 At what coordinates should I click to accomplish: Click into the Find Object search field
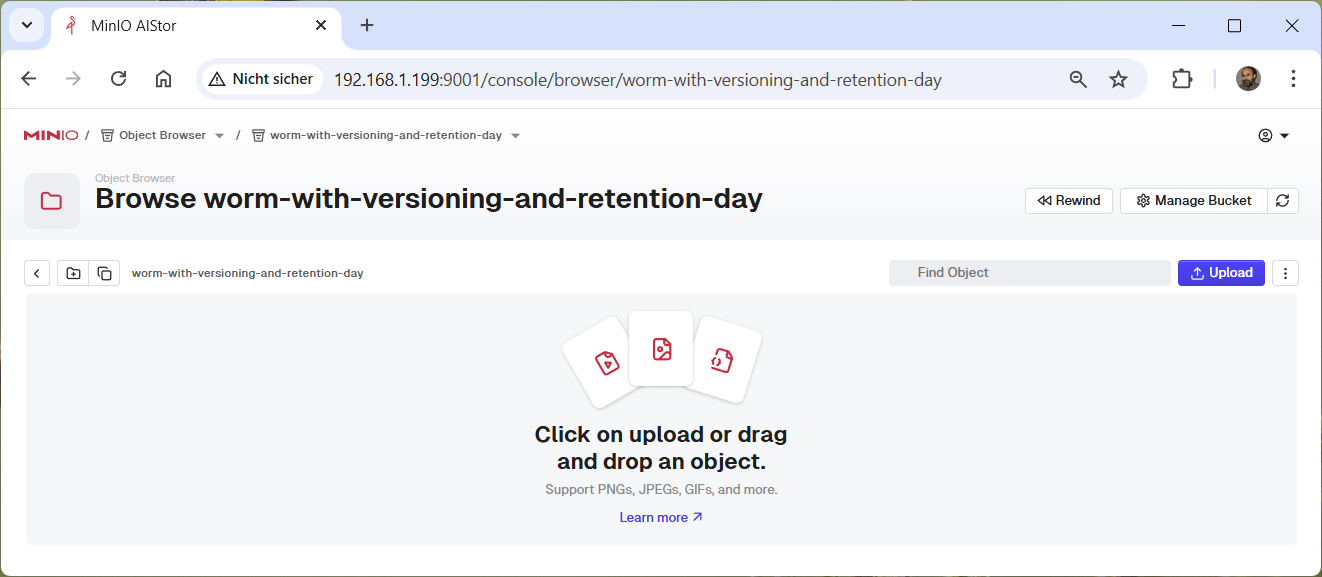click(1029, 273)
